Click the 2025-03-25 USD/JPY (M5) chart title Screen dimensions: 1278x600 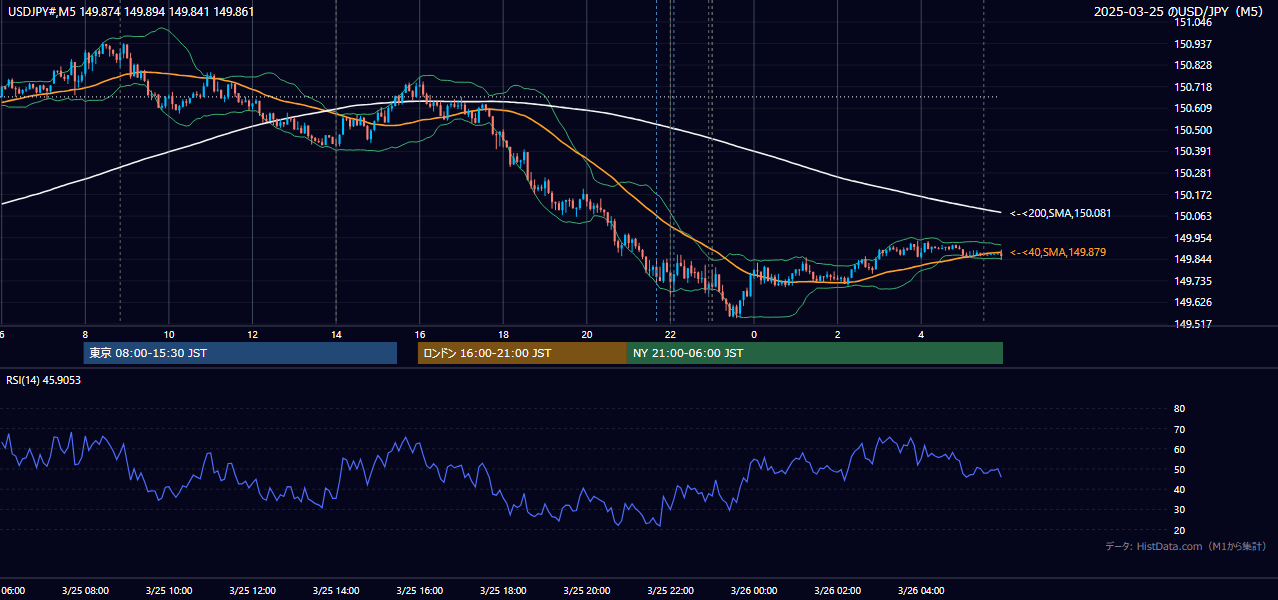pyautogui.click(x=1180, y=12)
